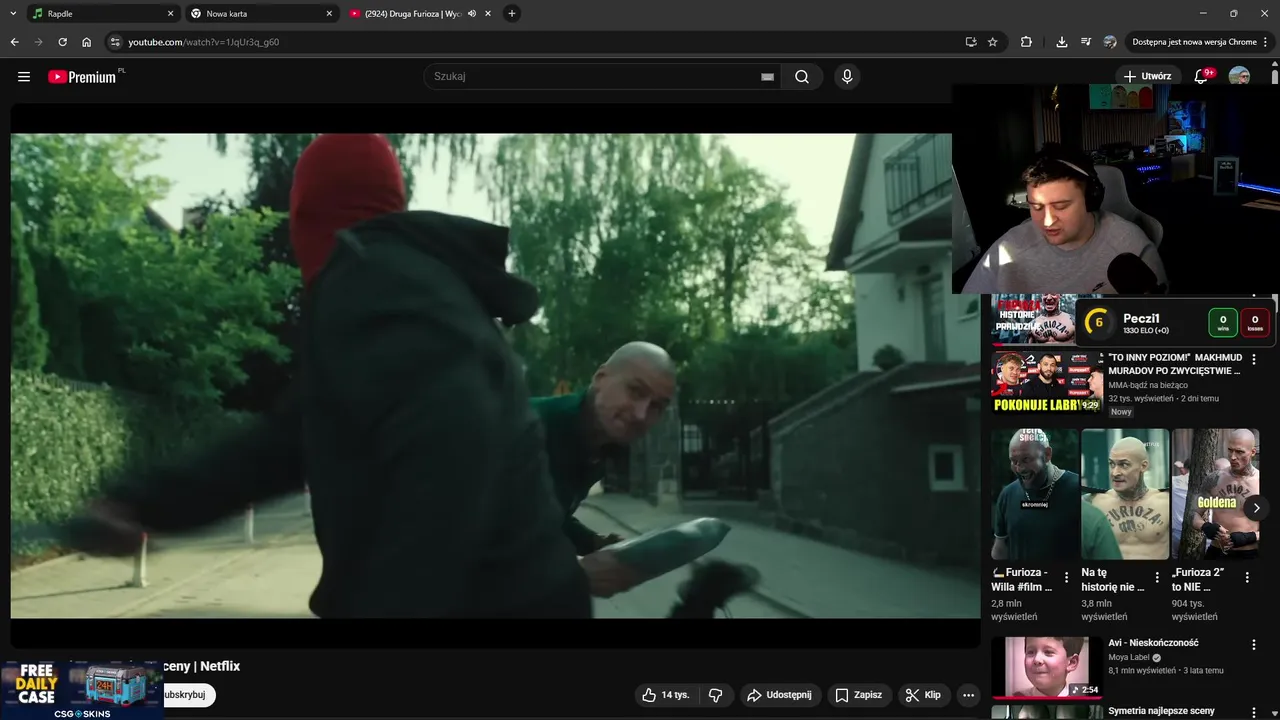Reload the current page
Image resolution: width=1280 pixels, height=720 pixels.
pyautogui.click(x=62, y=42)
